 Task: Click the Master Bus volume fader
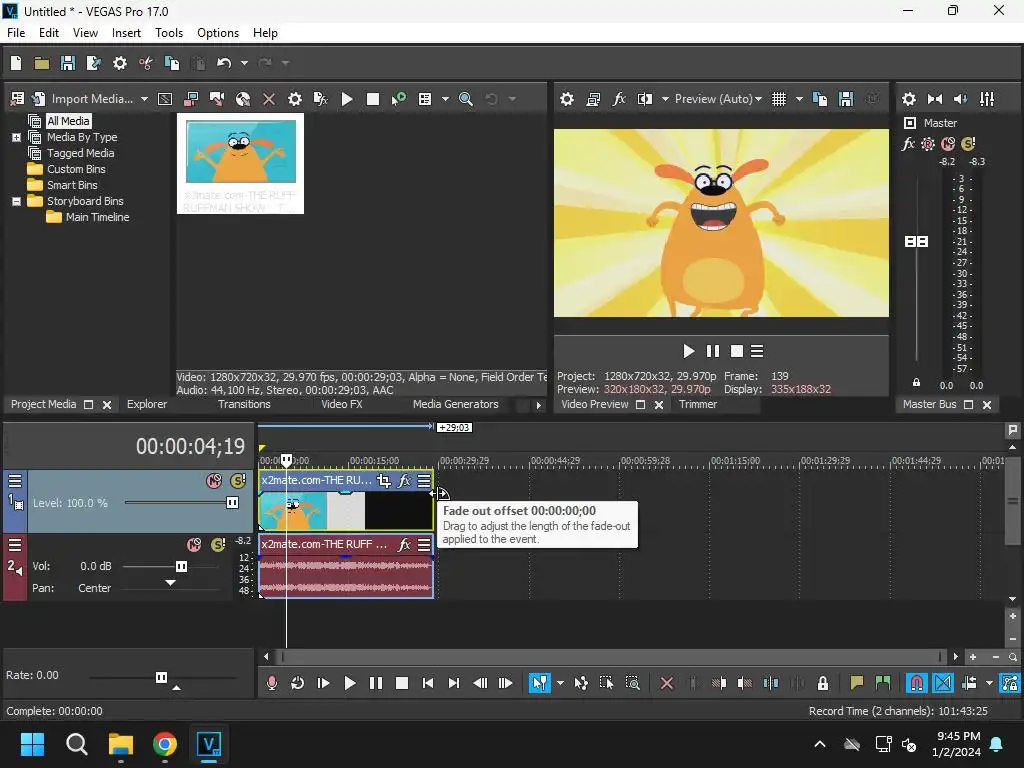point(916,242)
